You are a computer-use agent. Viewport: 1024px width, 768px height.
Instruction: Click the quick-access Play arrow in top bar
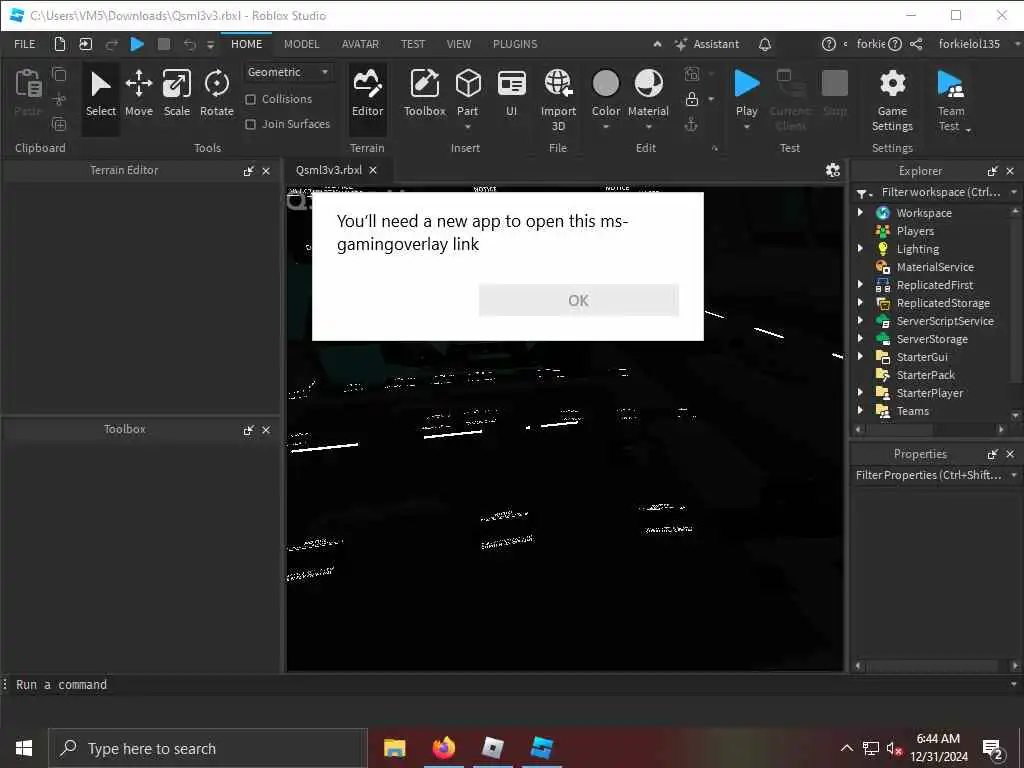click(137, 44)
